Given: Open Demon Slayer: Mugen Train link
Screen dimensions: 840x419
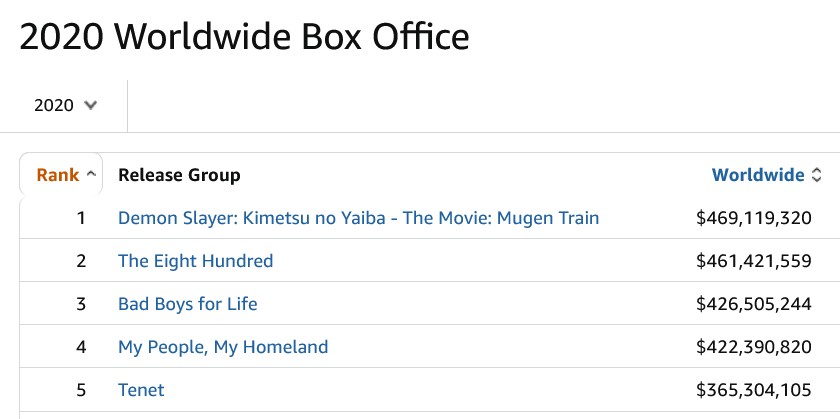Looking at the screenshot, I should click(358, 217).
